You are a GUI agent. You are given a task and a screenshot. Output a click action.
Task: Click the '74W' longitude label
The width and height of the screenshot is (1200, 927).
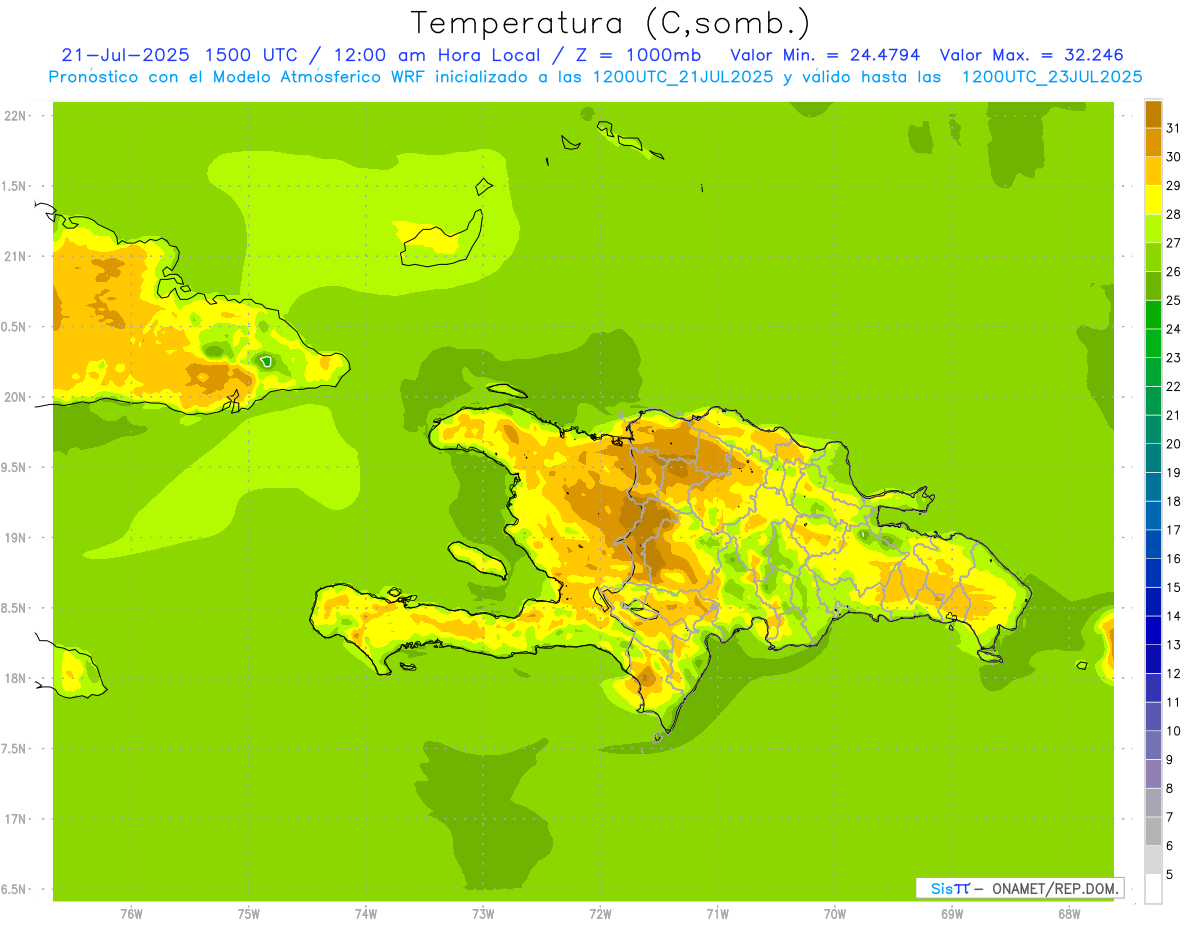(x=365, y=914)
